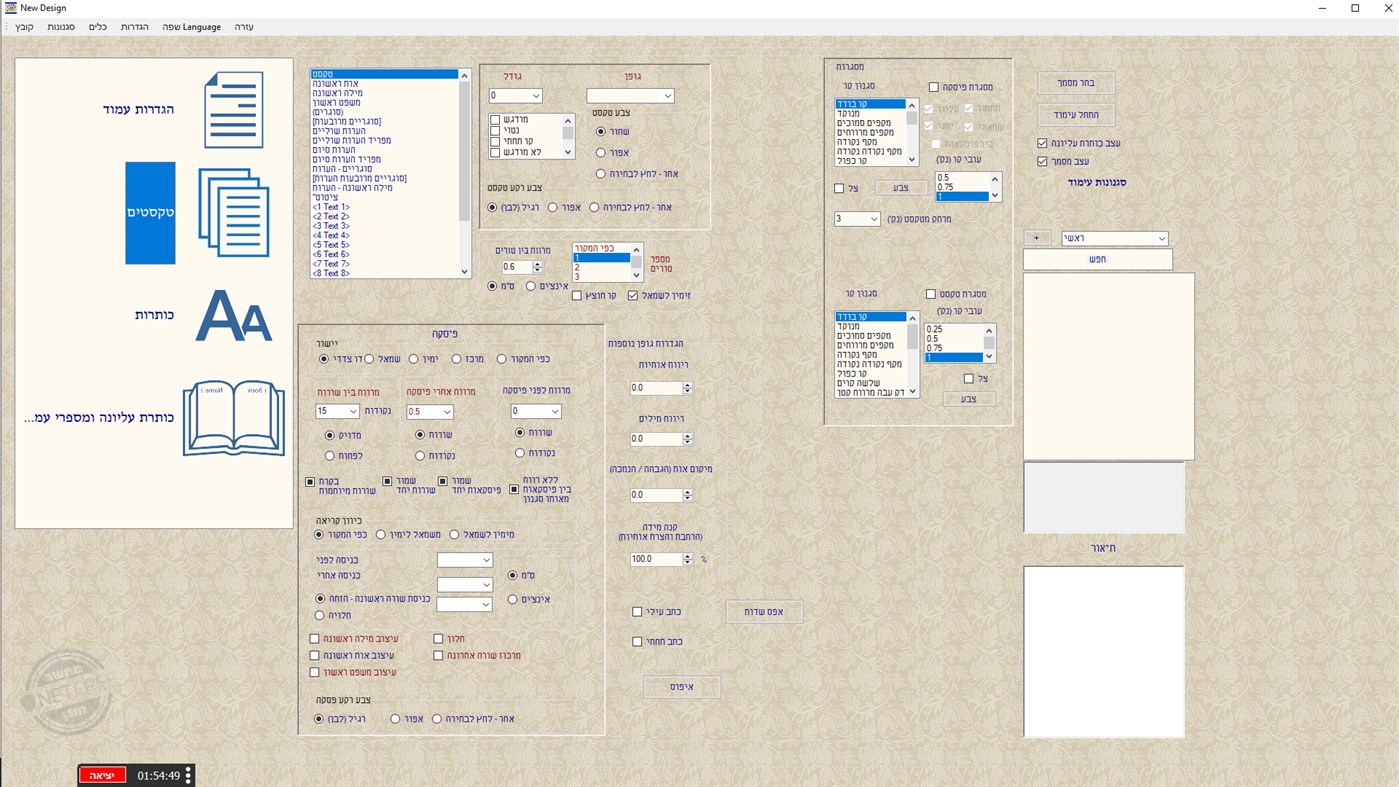The image size is (1399, 787).
Task: Enable the מסגרת פיסקה paragraph frame checkbox
Action: [936, 86]
